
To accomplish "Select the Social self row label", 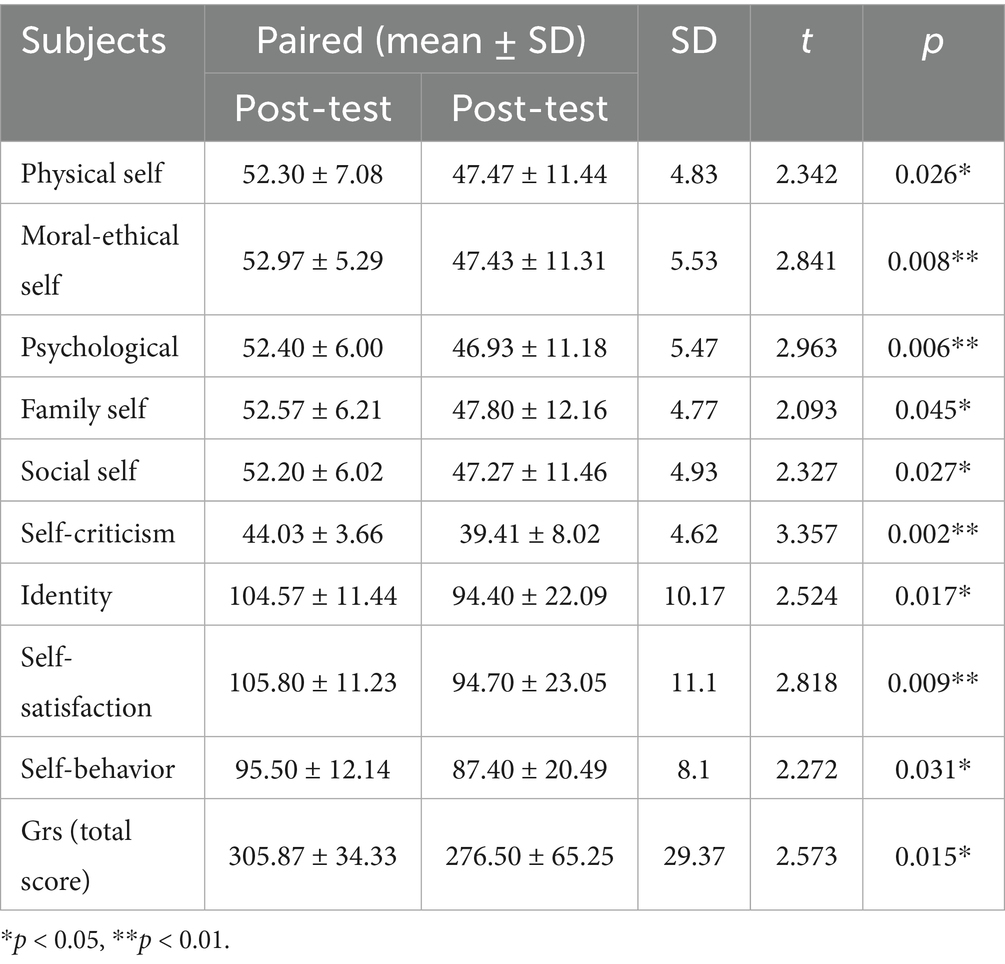I will click(x=80, y=471).
